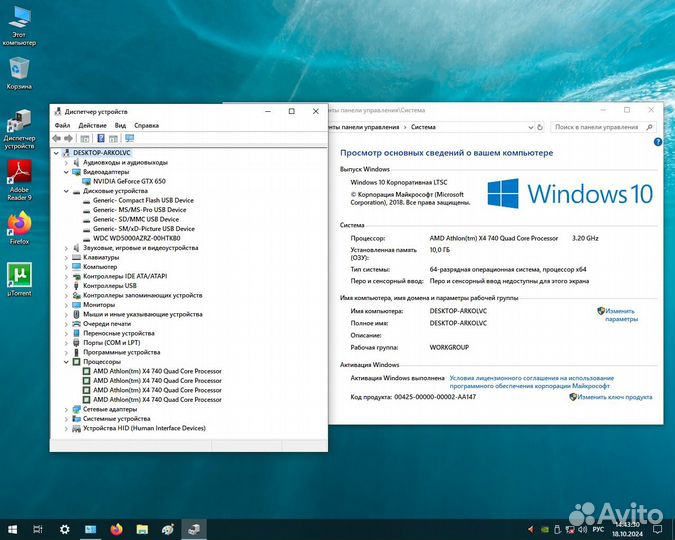The width and height of the screenshot is (675, 540).
Task: Collapse the Процессоры tree node
Action: click(67, 362)
